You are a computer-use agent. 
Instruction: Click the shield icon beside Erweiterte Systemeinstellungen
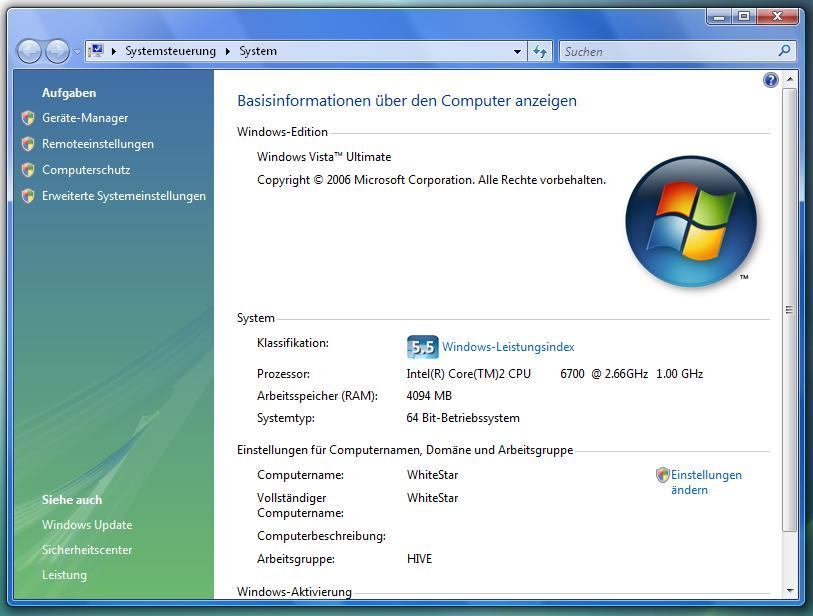pos(29,196)
